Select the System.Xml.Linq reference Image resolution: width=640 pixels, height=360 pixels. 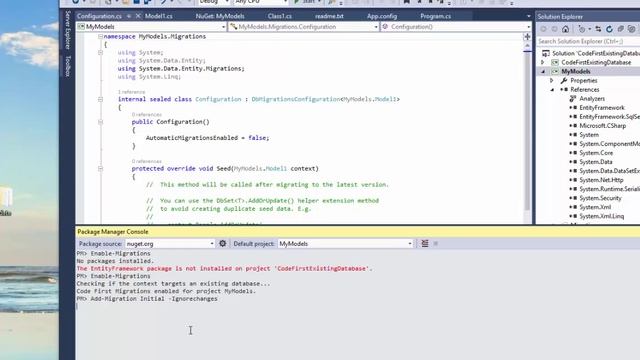(x=602, y=216)
